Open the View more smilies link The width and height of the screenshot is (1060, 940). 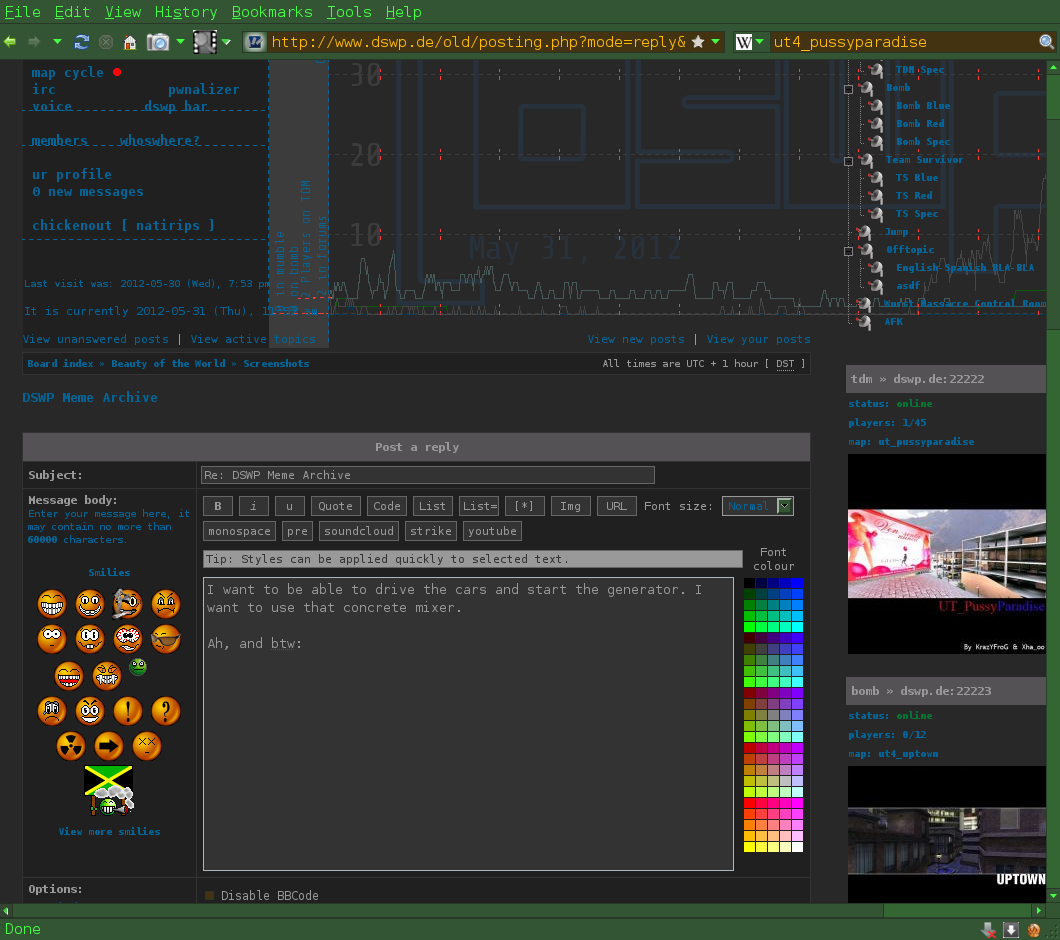click(x=109, y=832)
